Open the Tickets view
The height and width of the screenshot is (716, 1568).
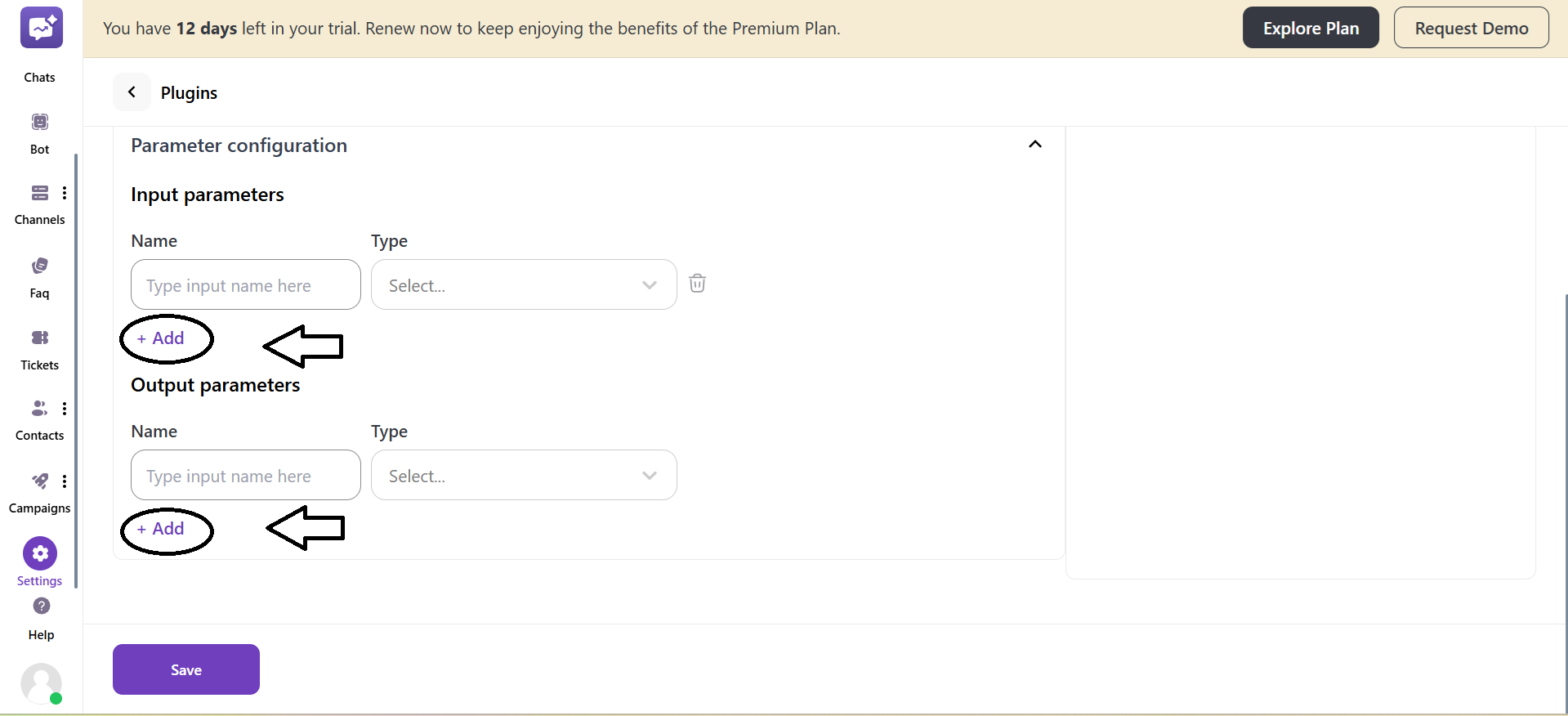click(x=39, y=338)
